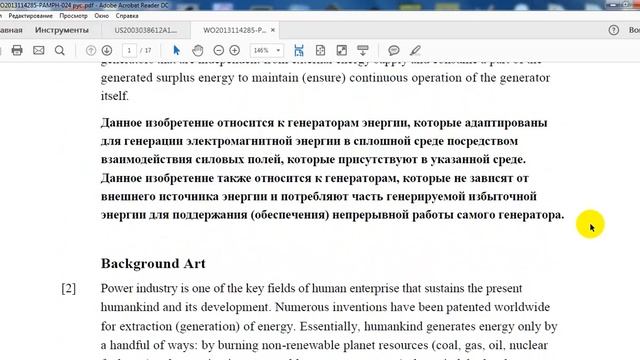The width and height of the screenshot is (640, 360).
Task: Add a comment with speech bubble icon
Action: (x=394, y=50)
